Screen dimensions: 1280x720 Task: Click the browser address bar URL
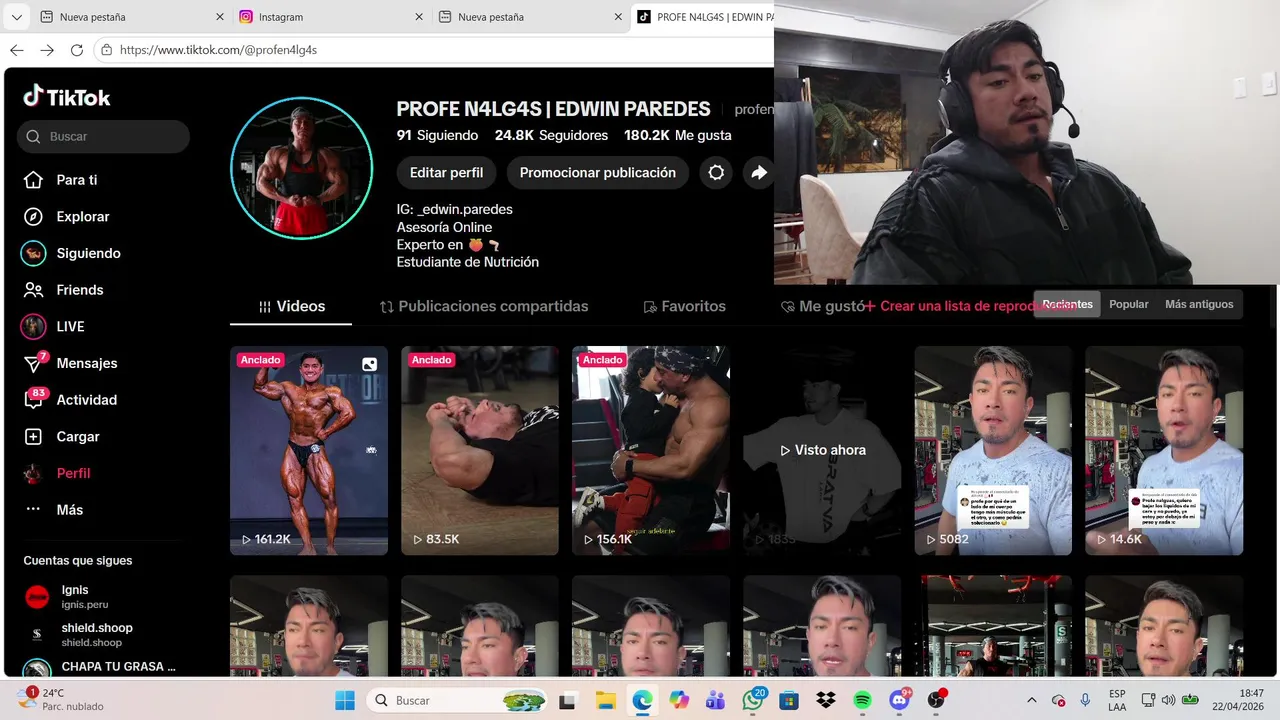coord(218,50)
